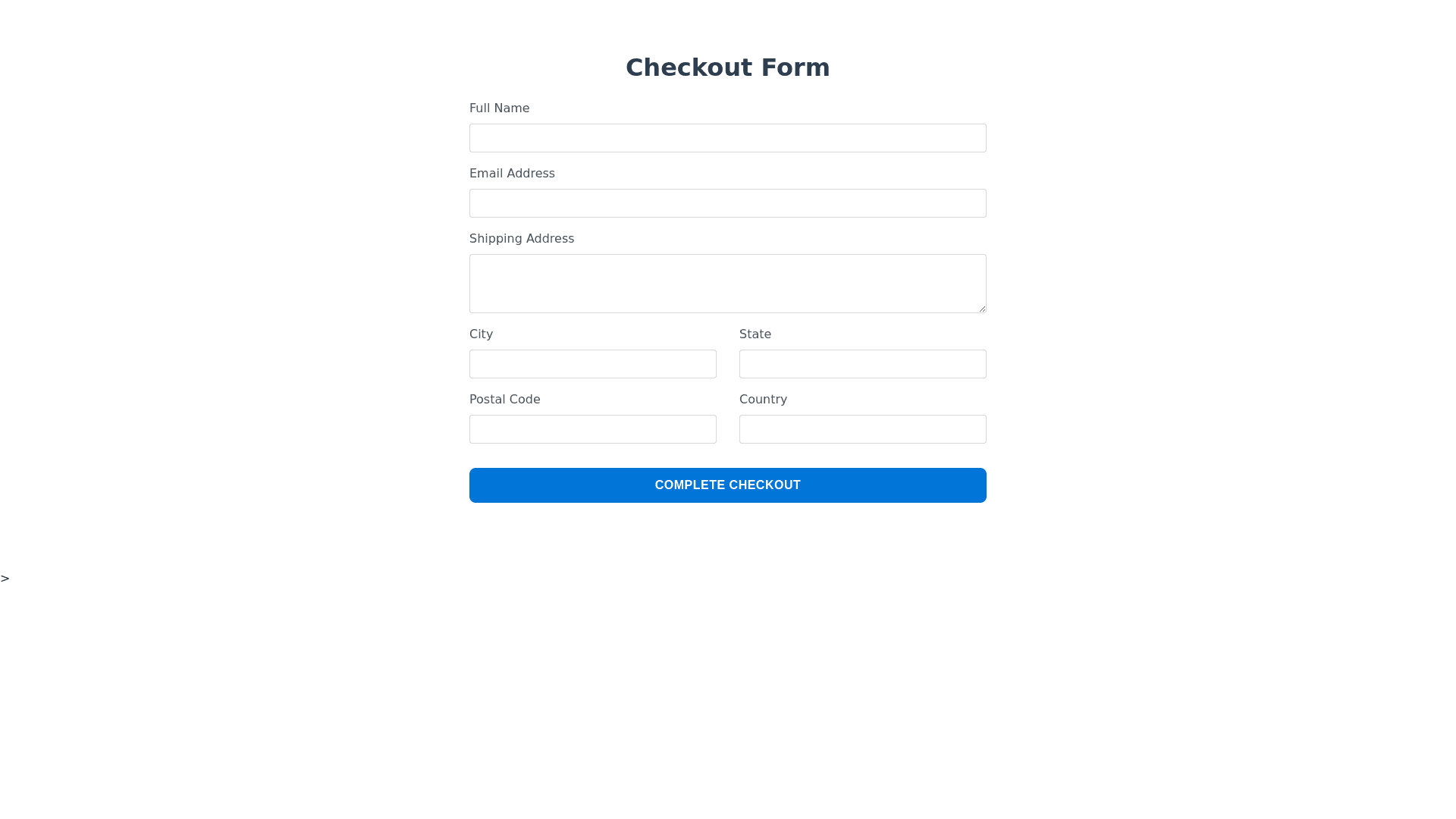Click the stray ">" character at left edge
Viewport: 1456px width, 819px height.
tap(5, 579)
